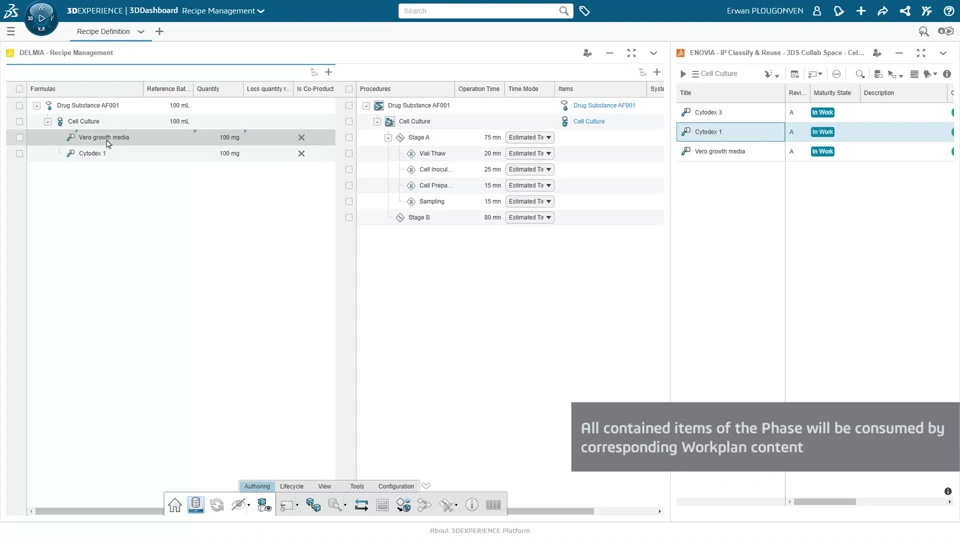Open the hamburger menu at top left

pyautogui.click(x=10, y=31)
